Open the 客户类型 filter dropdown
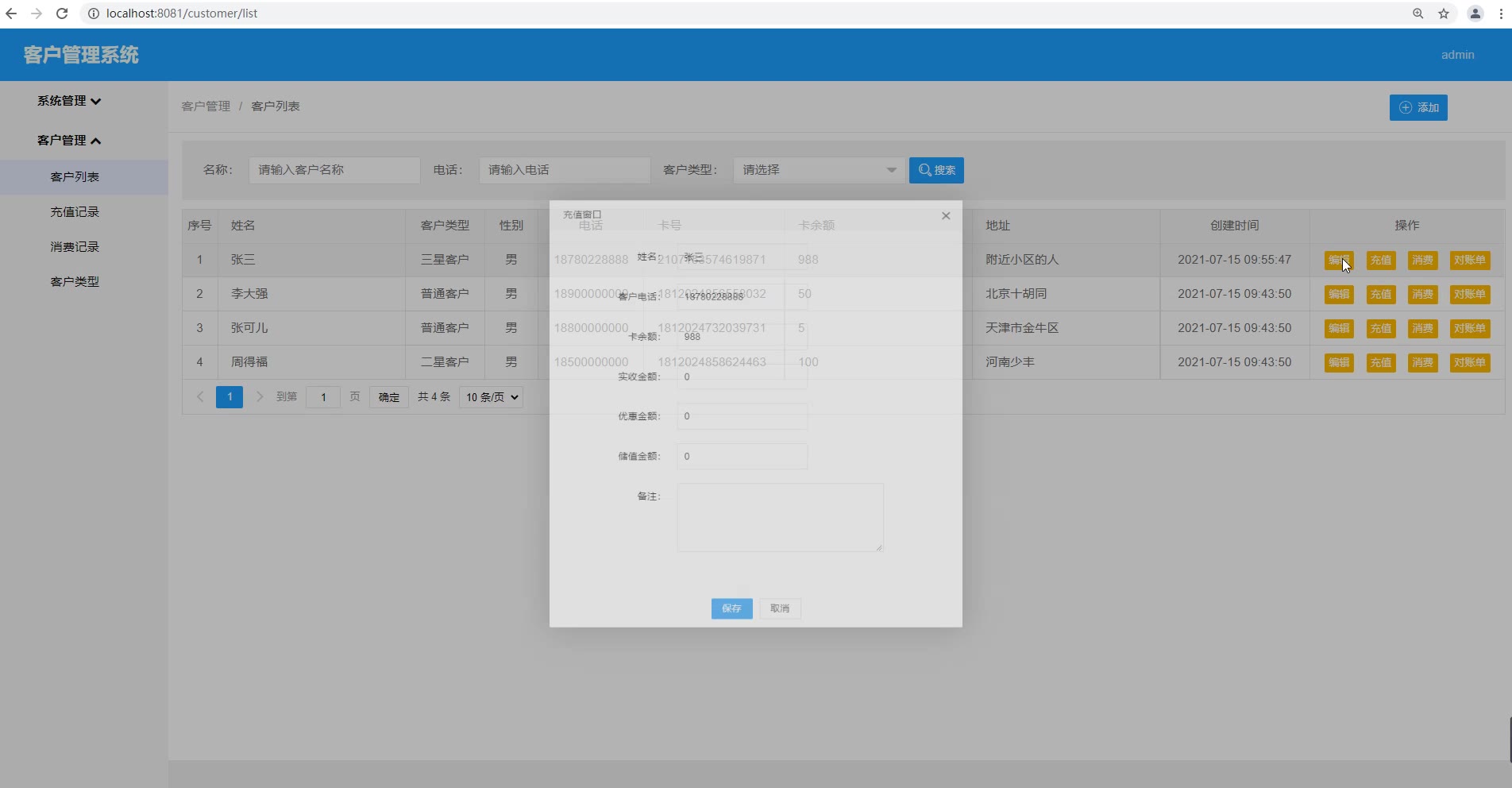Viewport: 1512px width, 788px height. [818, 170]
